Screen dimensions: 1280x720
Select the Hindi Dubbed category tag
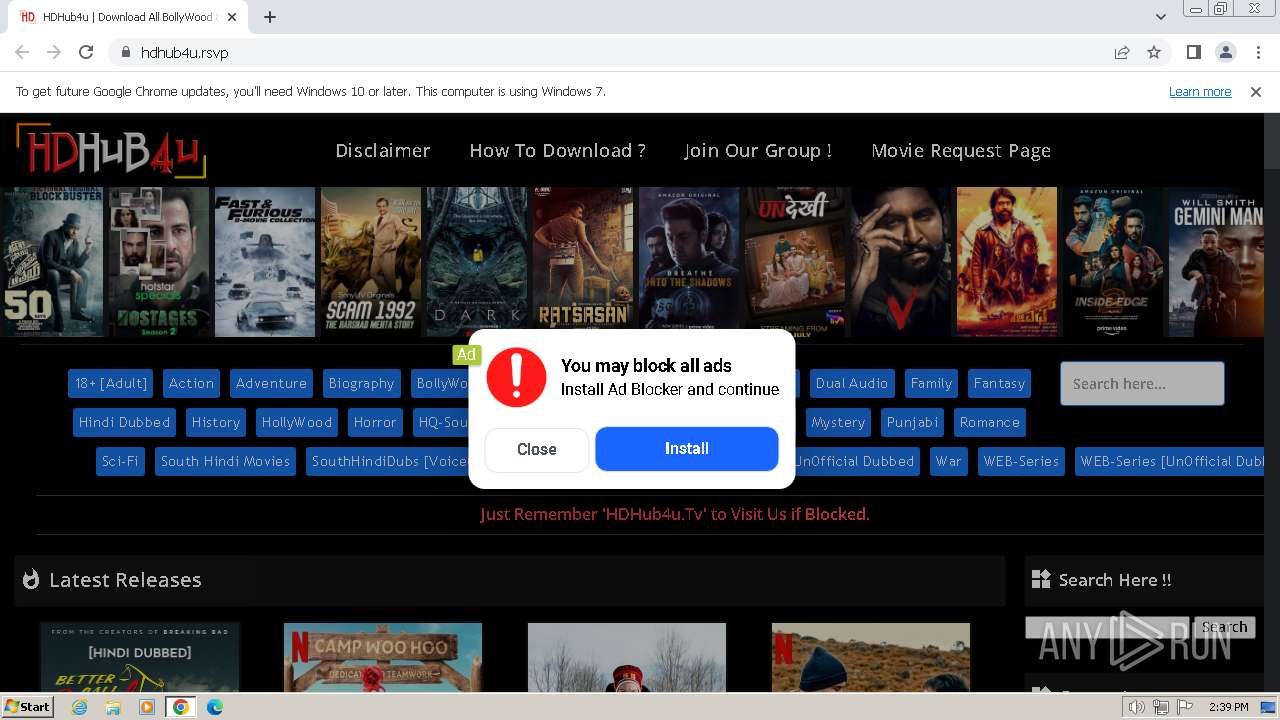pyautogui.click(x=125, y=422)
